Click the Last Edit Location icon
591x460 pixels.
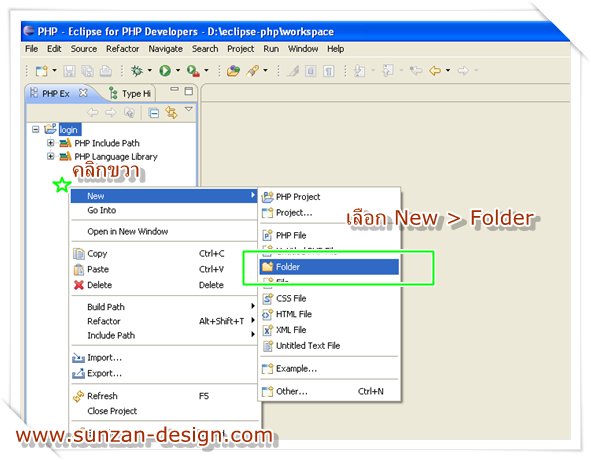point(416,71)
